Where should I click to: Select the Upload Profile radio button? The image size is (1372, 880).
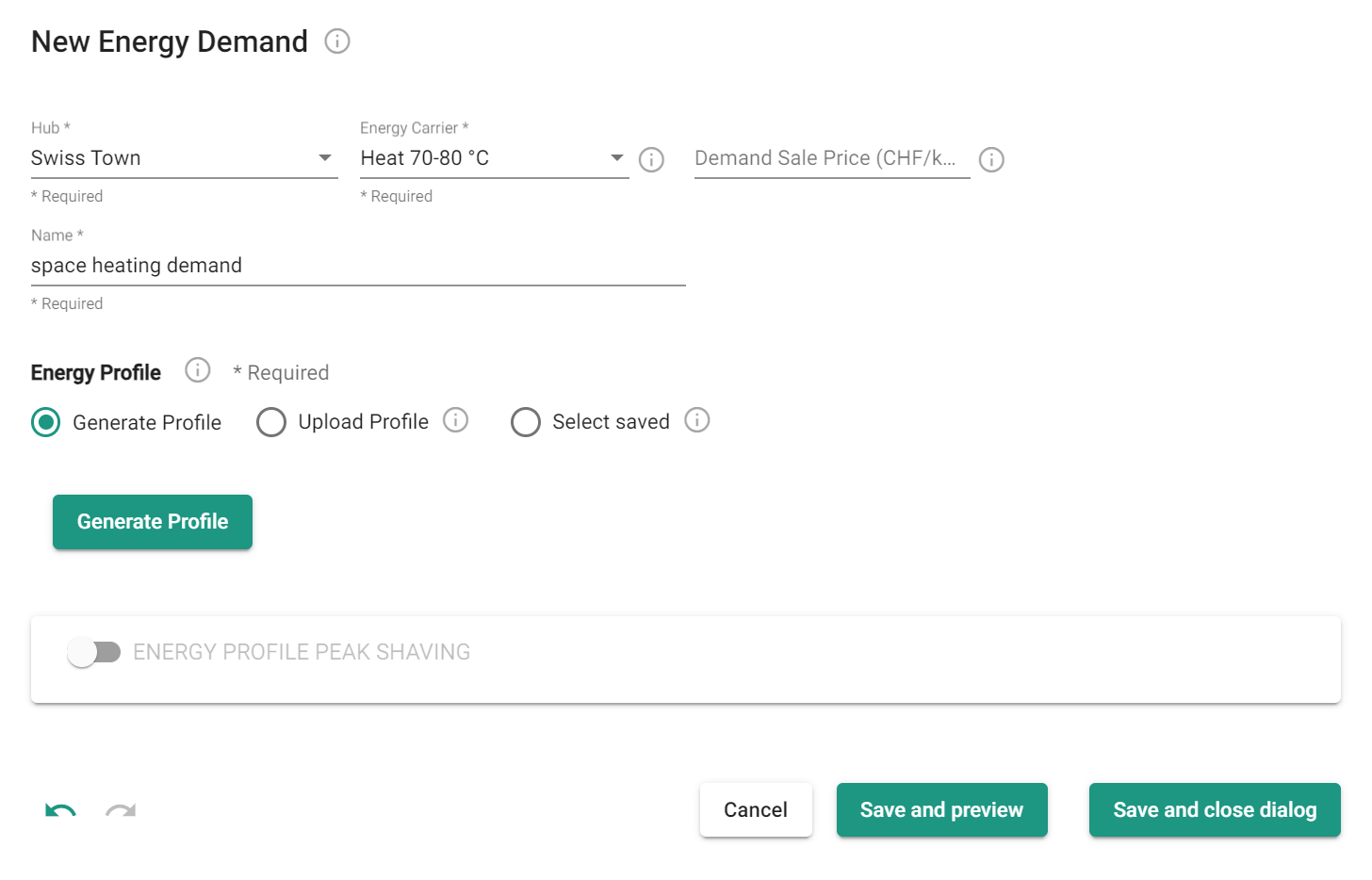point(271,422)
